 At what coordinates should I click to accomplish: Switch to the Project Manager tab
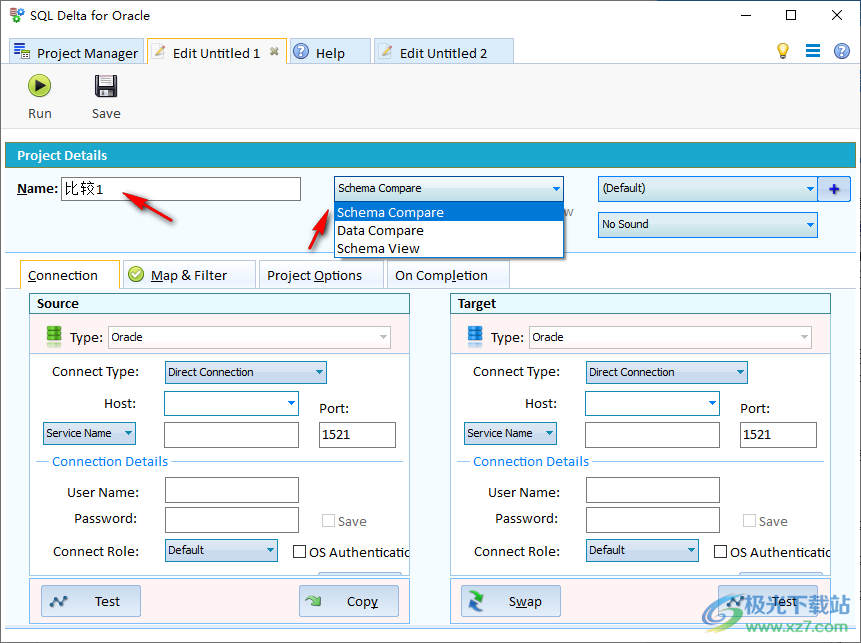point(76,53)
